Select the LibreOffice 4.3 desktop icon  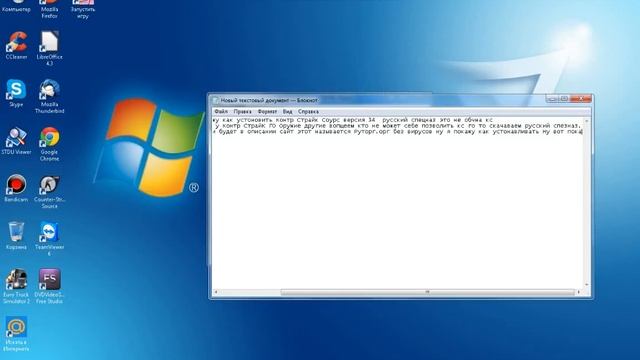point(49,48)
